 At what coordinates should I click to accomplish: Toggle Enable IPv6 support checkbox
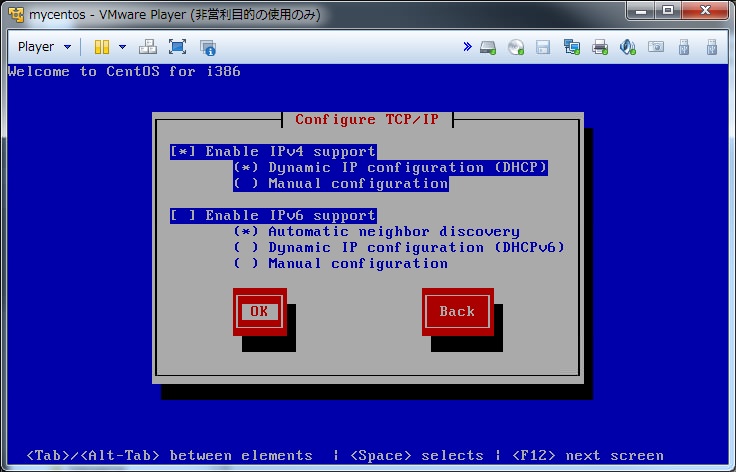pyautogui.click(x=274, y=215)
